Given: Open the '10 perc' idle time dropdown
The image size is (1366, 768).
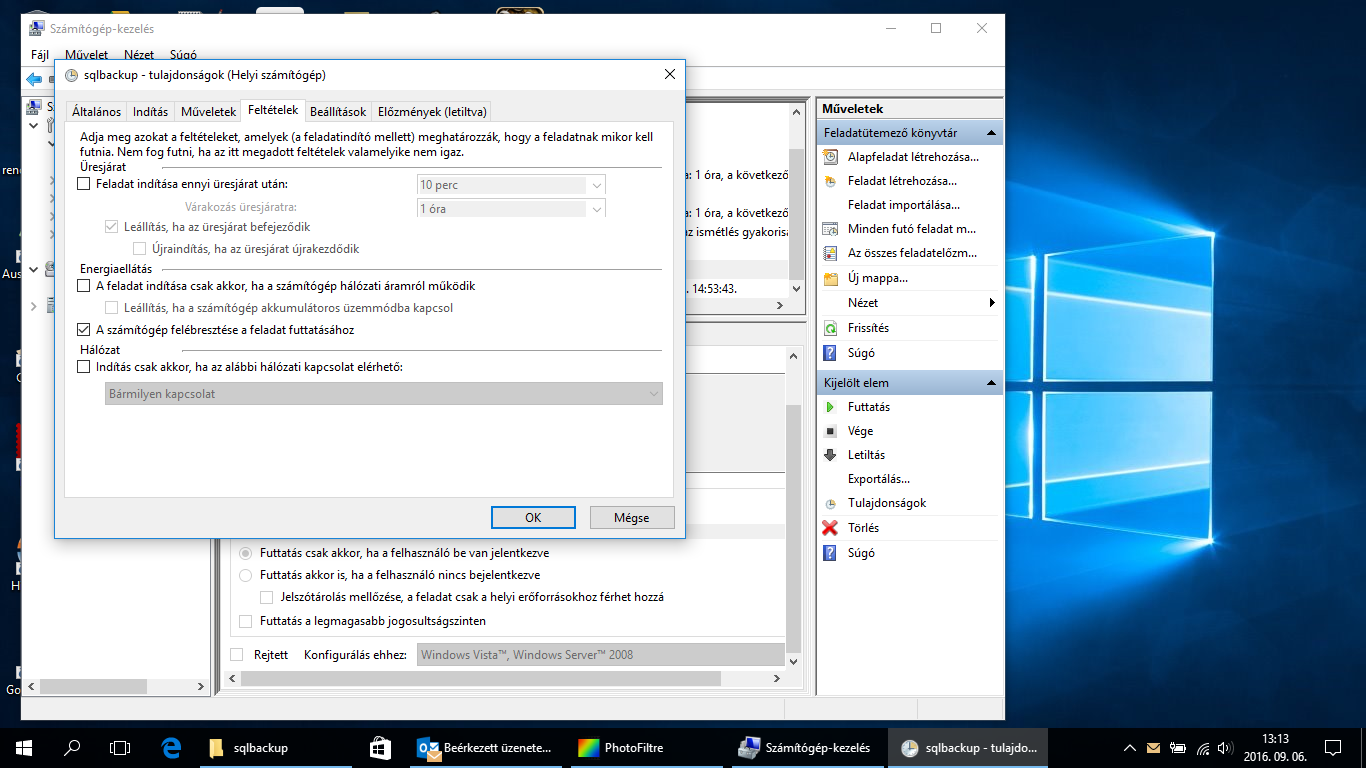Looking at the screenshot, I should click(596, 185).
